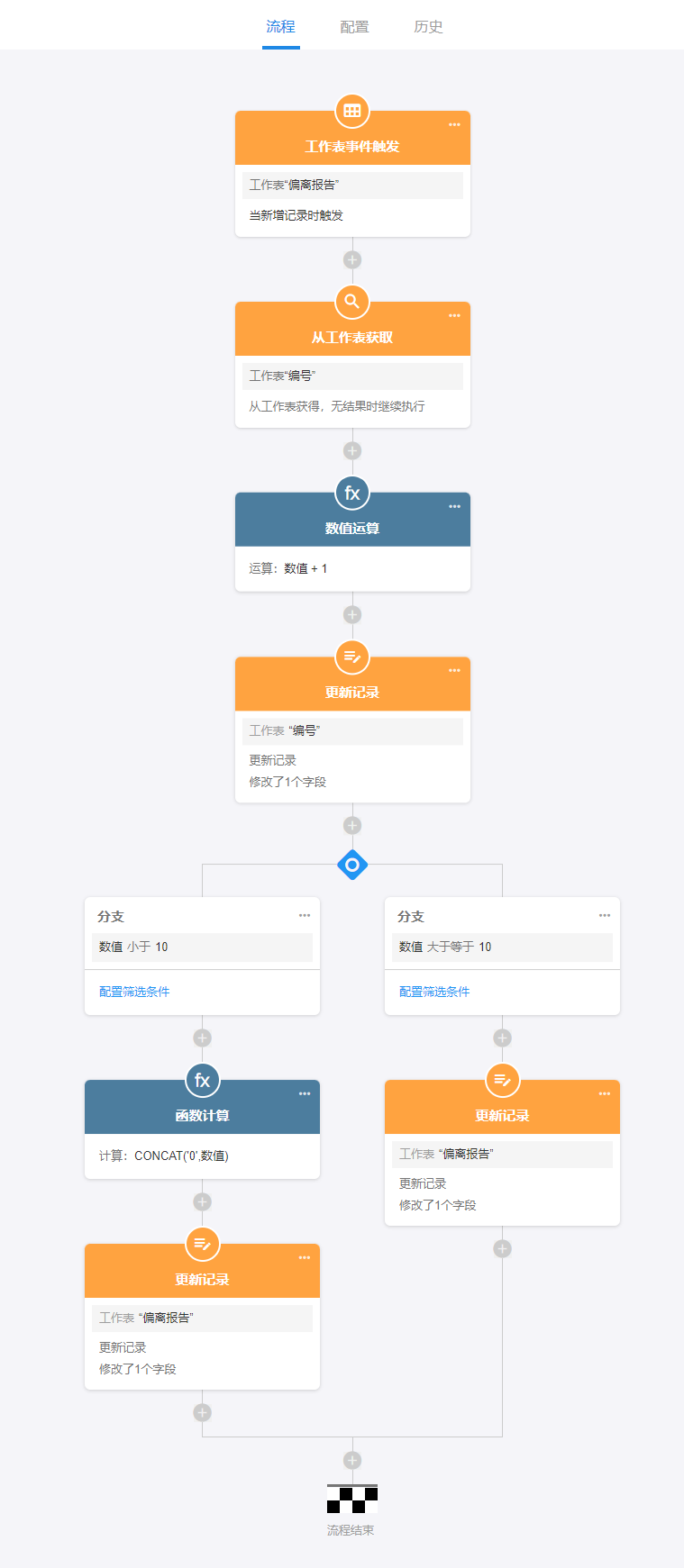Viewport: 684px width, 1568px height.
Task: Open more options on 工作表事件触发 node
Action: (454, 125)
